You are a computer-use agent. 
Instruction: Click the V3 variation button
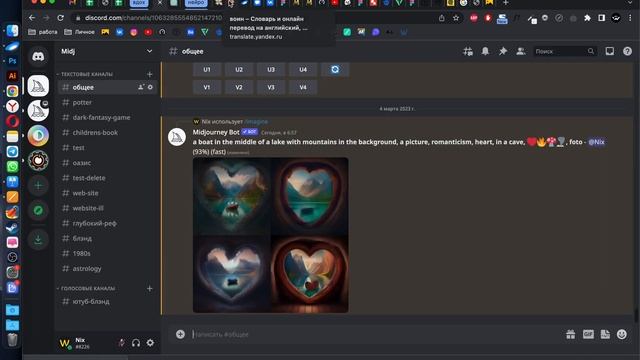[x=271, y=87]
